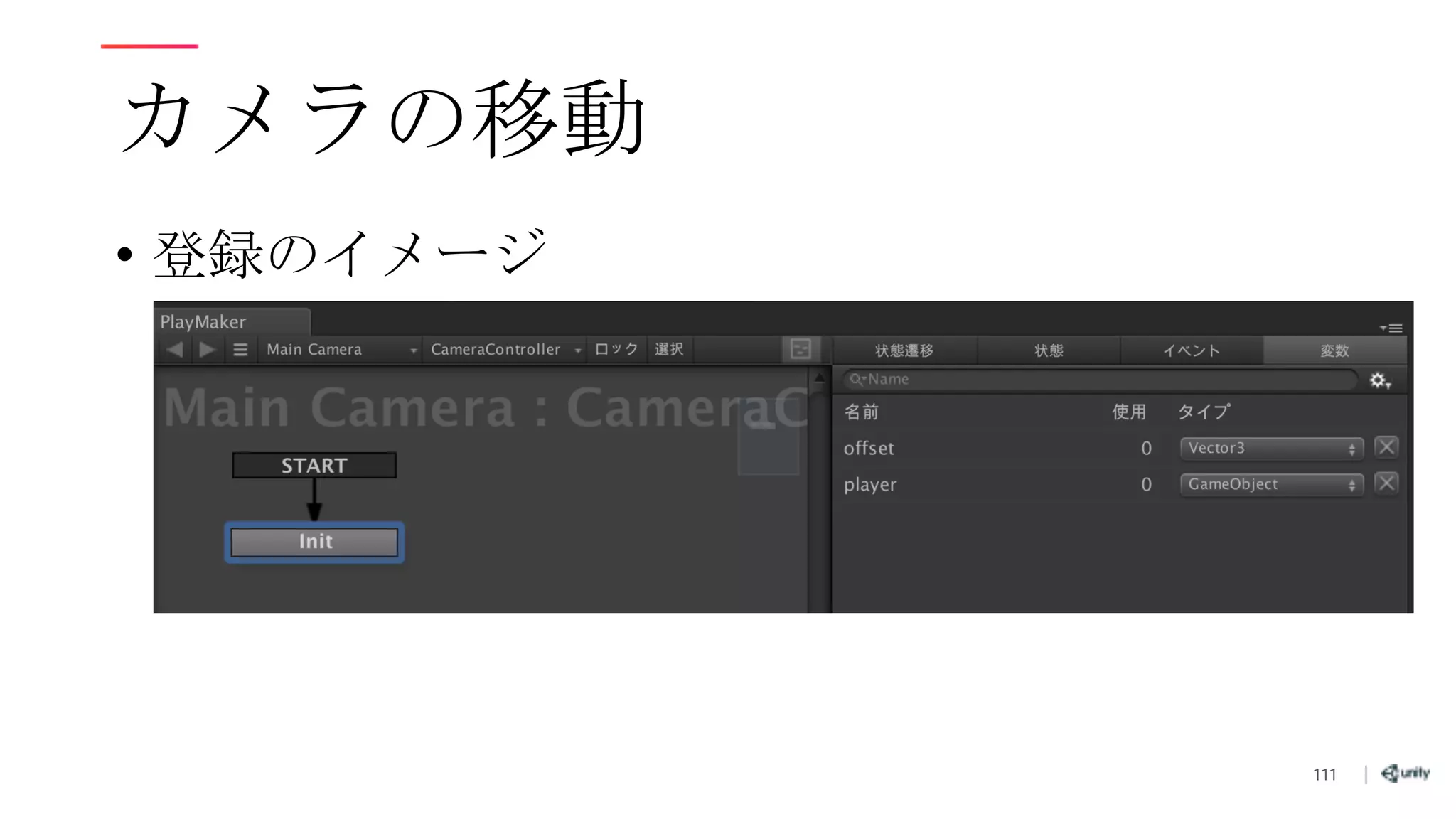Click the 選択 select button
Screen dimensions: 1456x819
coord(669,349)
